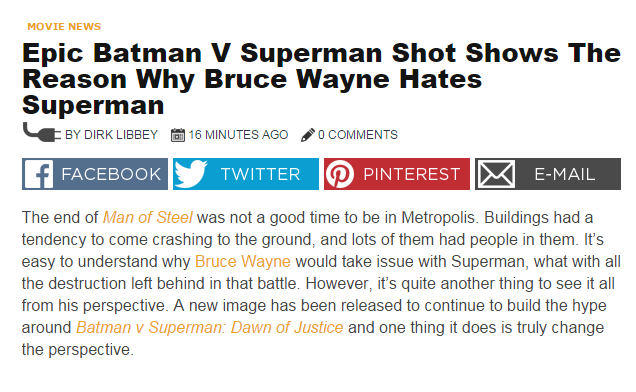The height and width of the screenshot is (392, 636).
Task: Share article via TWITTER button
Action: (246, 174)
